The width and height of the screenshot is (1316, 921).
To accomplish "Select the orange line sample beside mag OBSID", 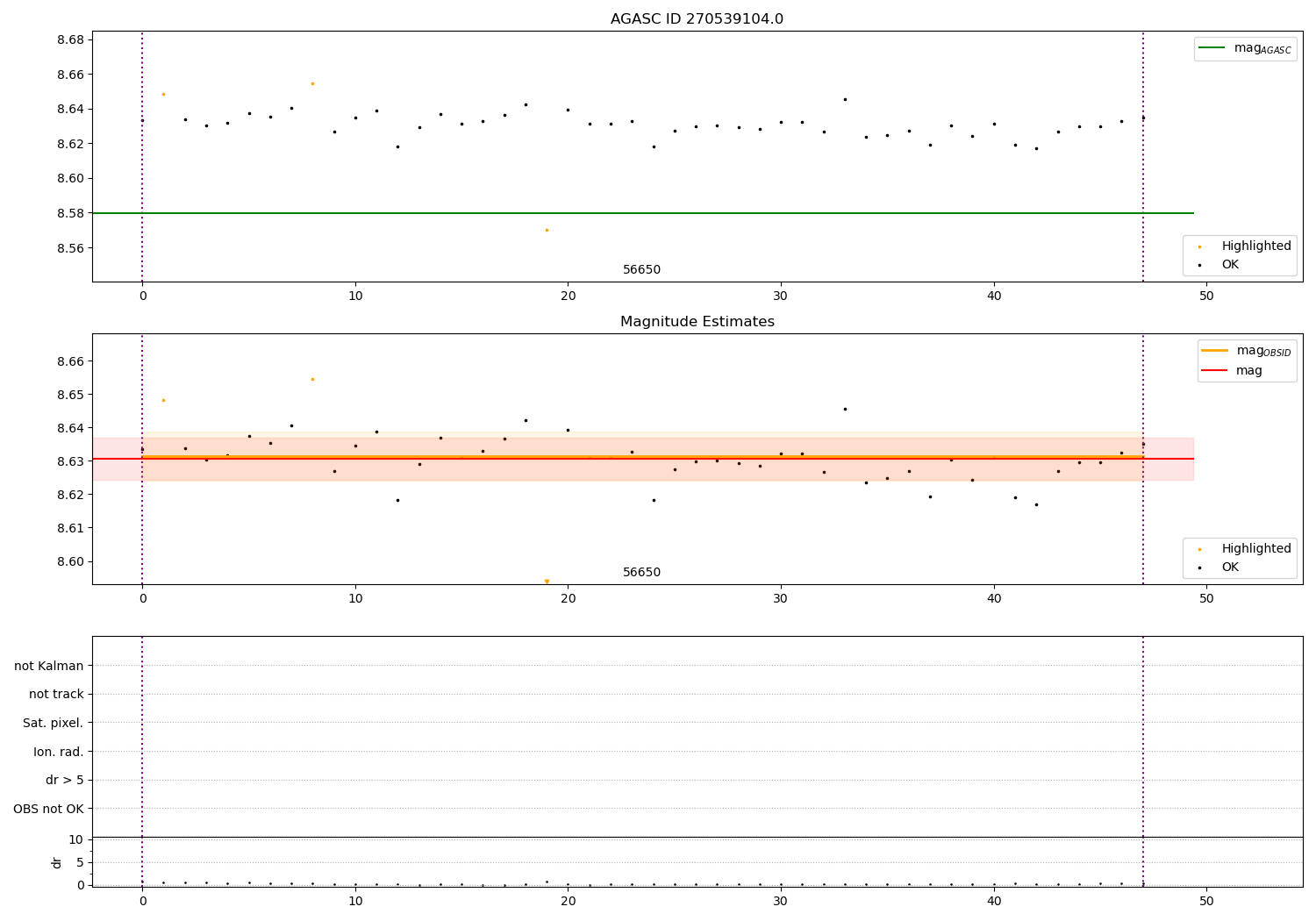I will coord(1214,351).
